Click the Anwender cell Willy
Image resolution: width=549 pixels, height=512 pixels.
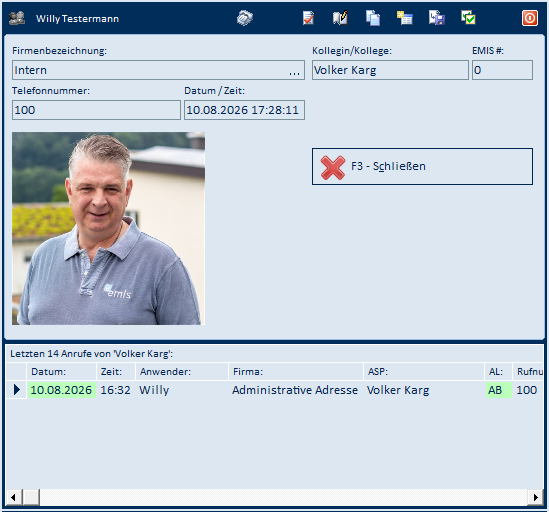click(182, 390)
